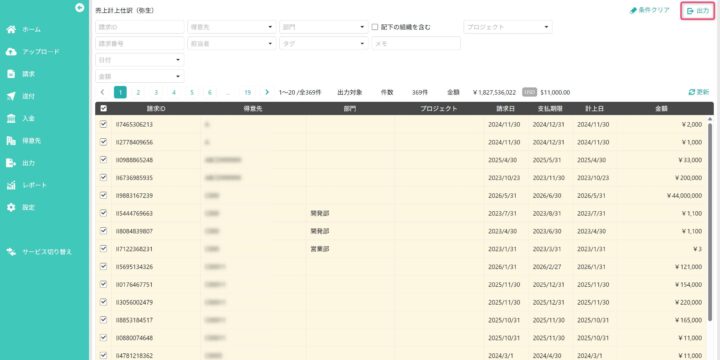Viewport: 720px width, 360px height.
Task: Open アップロード label in the sidebar menu
Action: 41,52
